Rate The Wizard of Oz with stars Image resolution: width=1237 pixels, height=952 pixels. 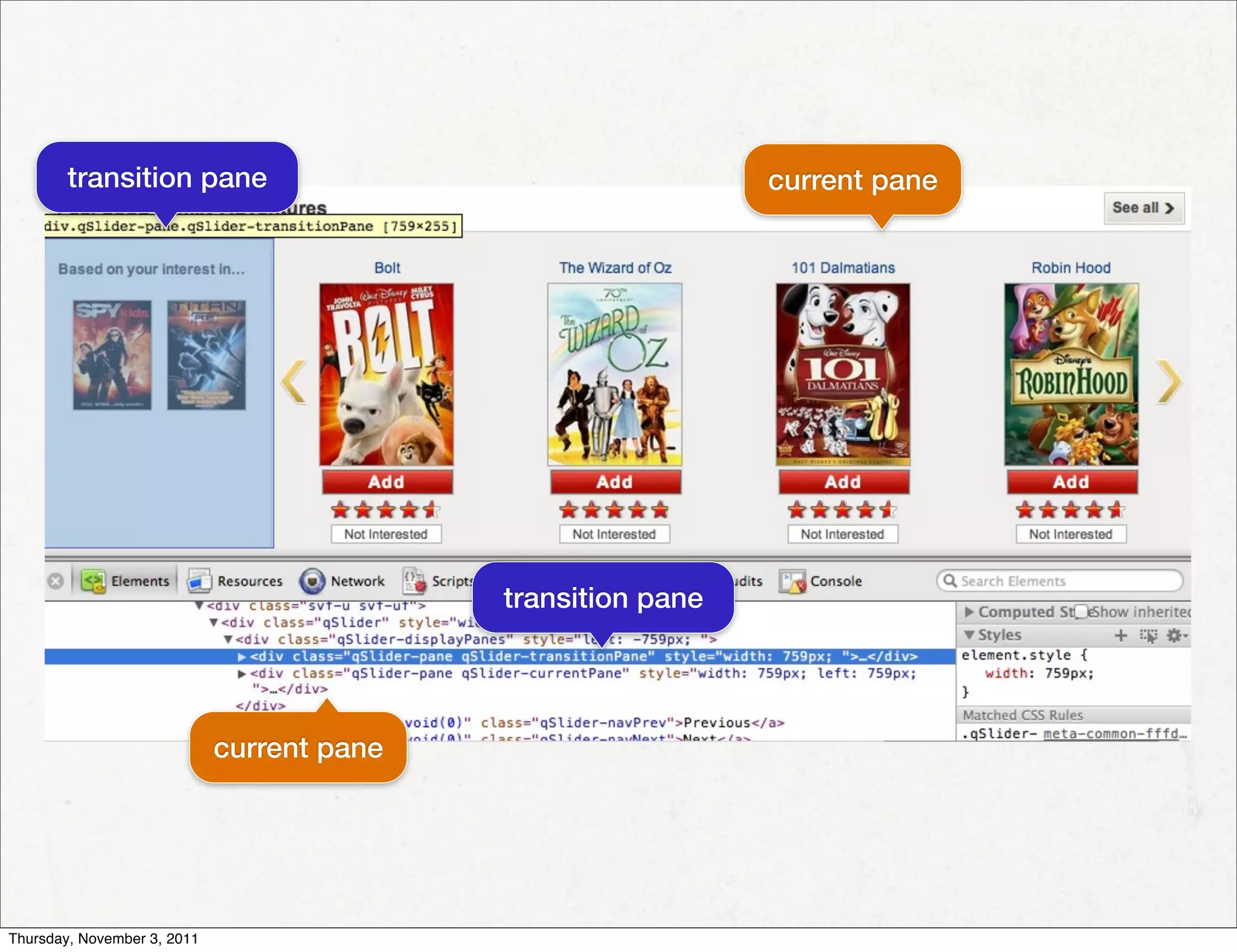(614, 510)
